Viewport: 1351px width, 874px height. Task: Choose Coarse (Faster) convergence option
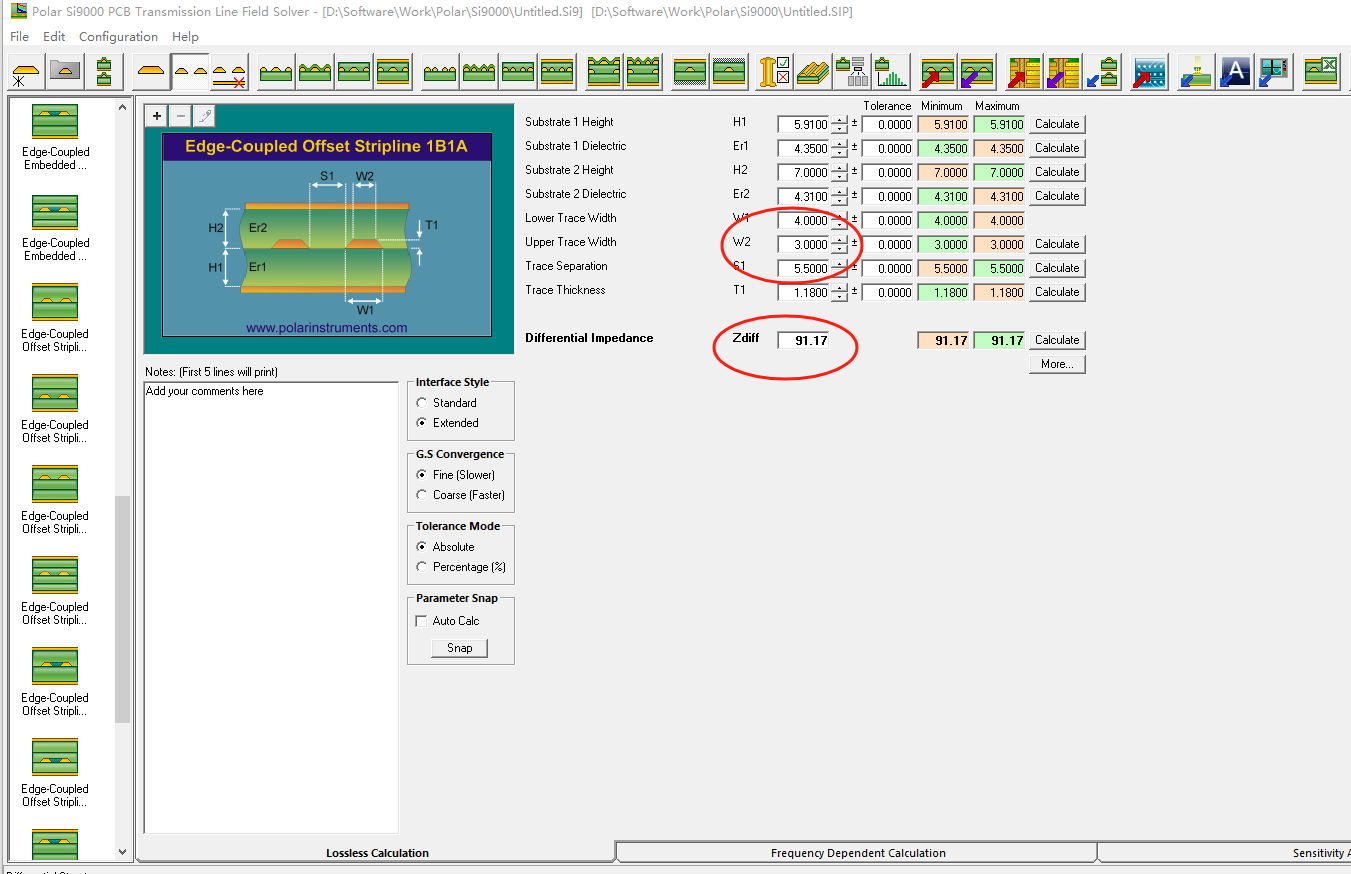422,495
